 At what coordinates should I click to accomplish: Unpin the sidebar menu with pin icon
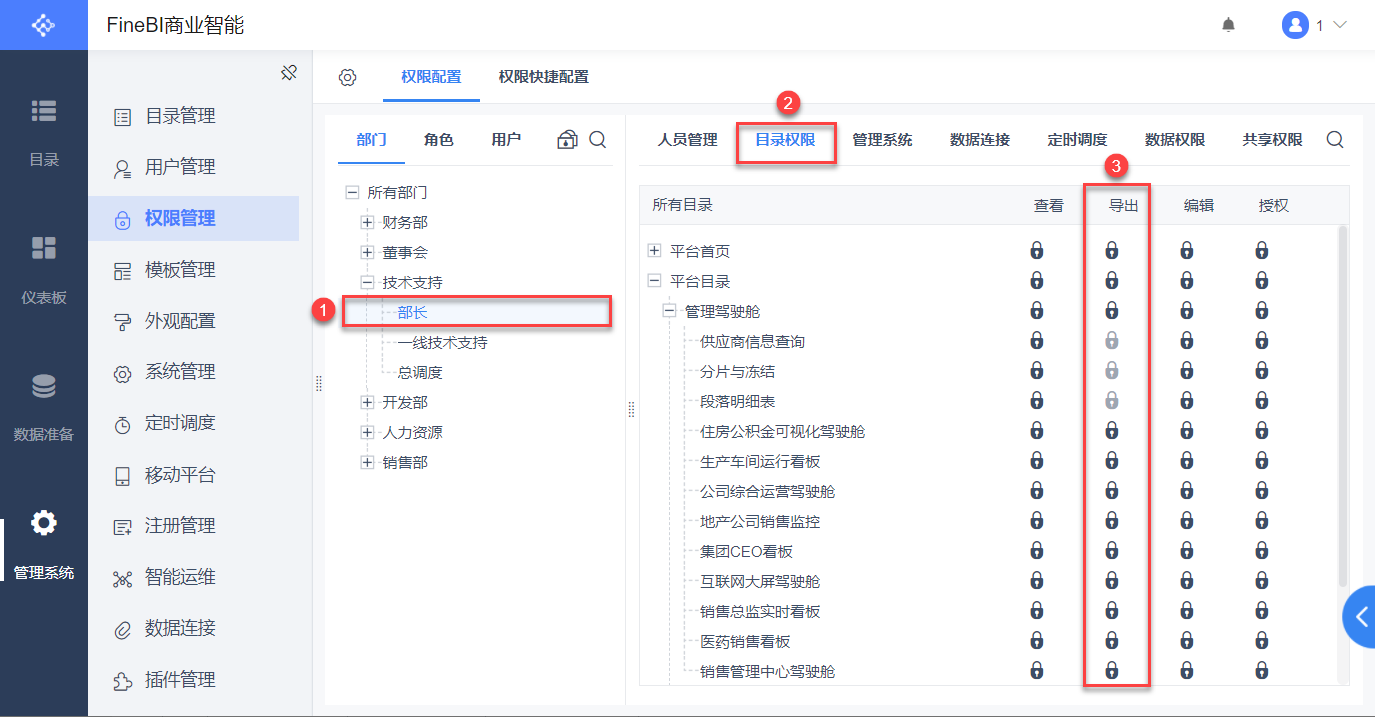coord(289,72)
